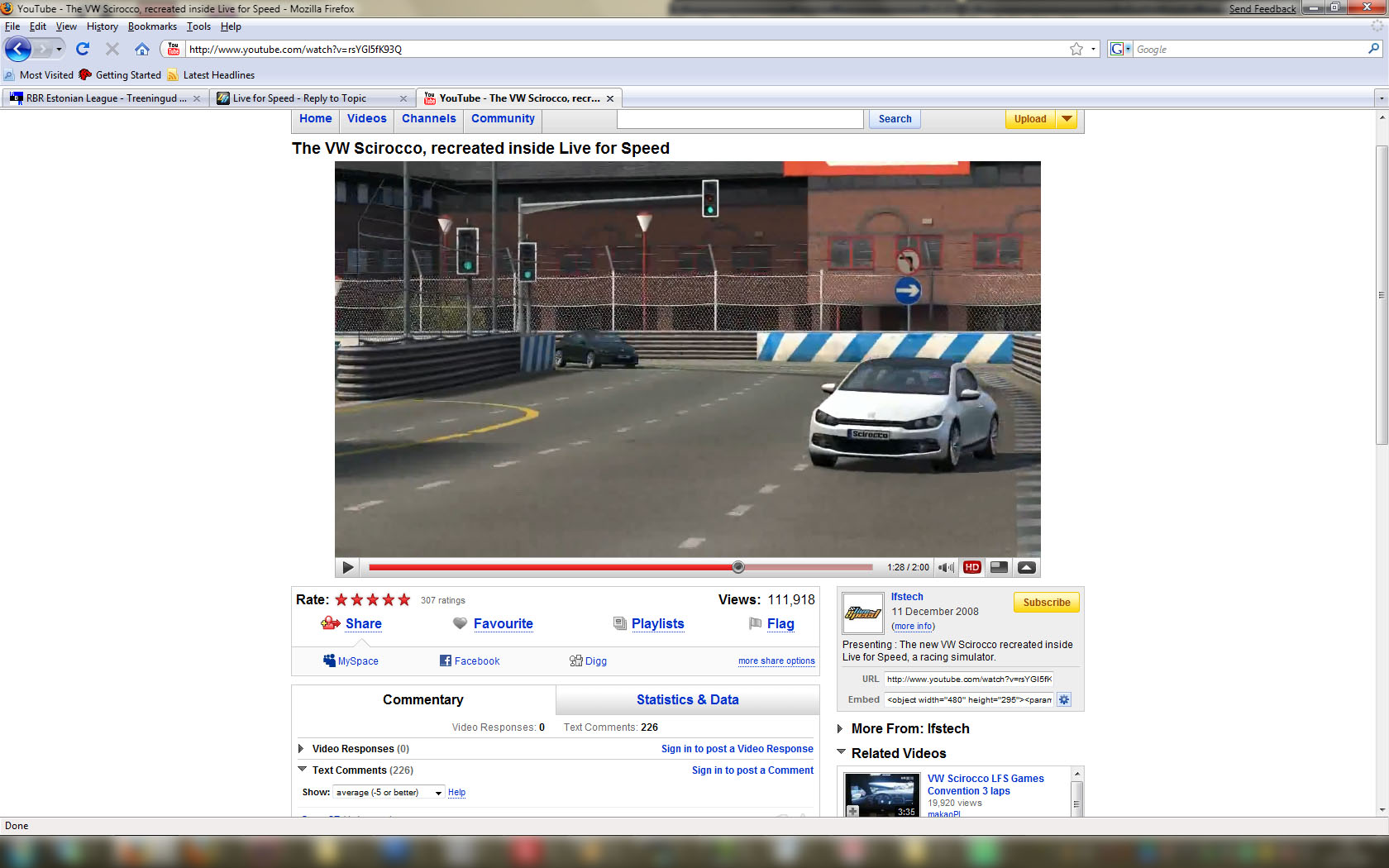
Task: Open the address bar history dropdown
Action: (1093, 49)
